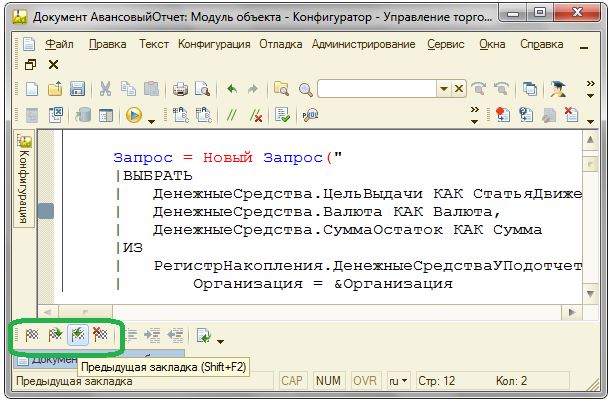Open the 'ru' language dropdown in status bar
This screenshot has height=403, width=612.
pos(398,381)
